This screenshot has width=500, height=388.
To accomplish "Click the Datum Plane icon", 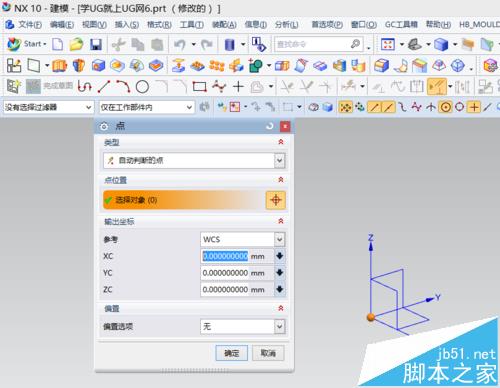I will click(34, 65).
